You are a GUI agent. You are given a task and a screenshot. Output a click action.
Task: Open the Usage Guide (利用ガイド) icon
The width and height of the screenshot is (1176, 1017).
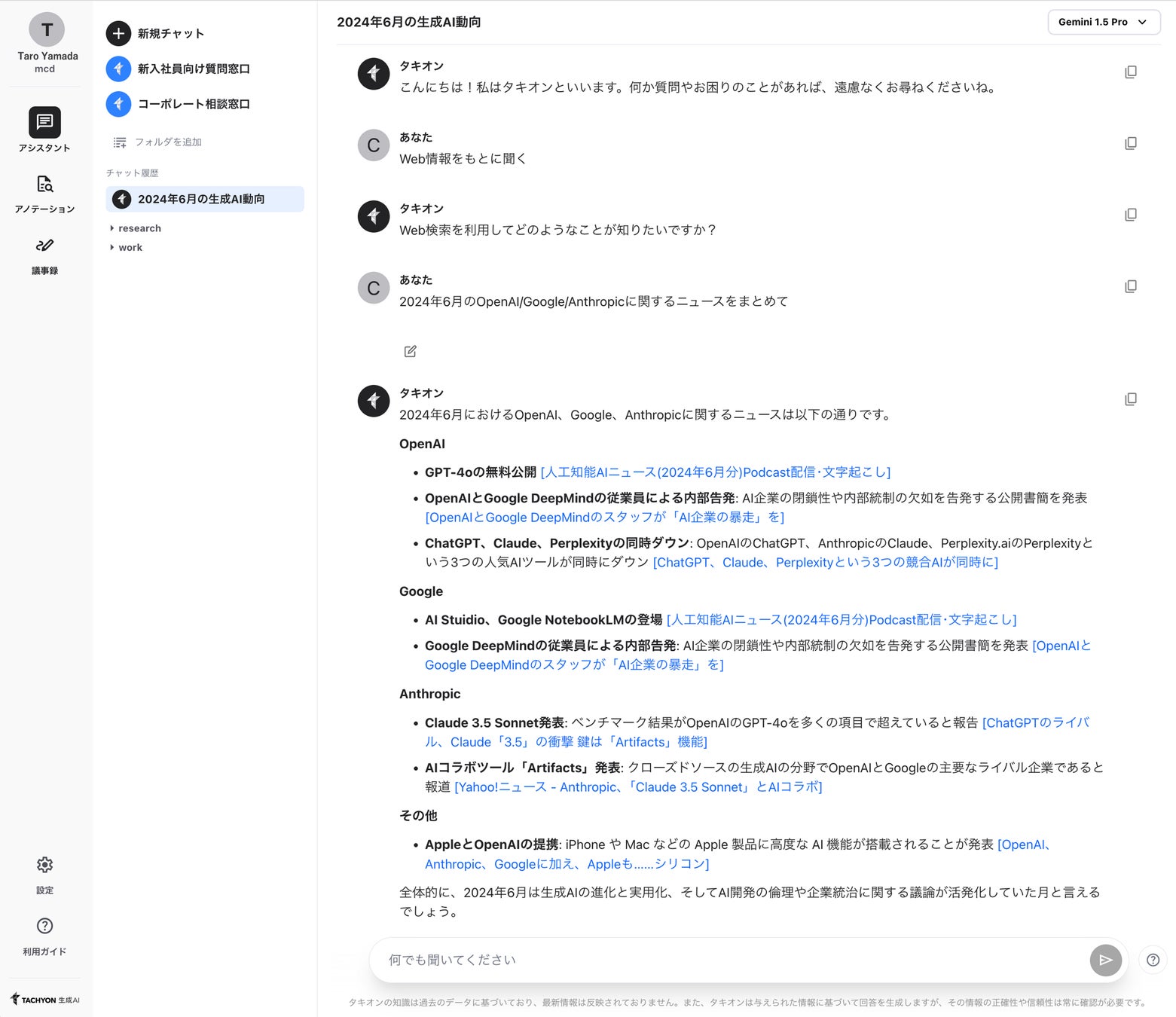(x=44, y=926)
